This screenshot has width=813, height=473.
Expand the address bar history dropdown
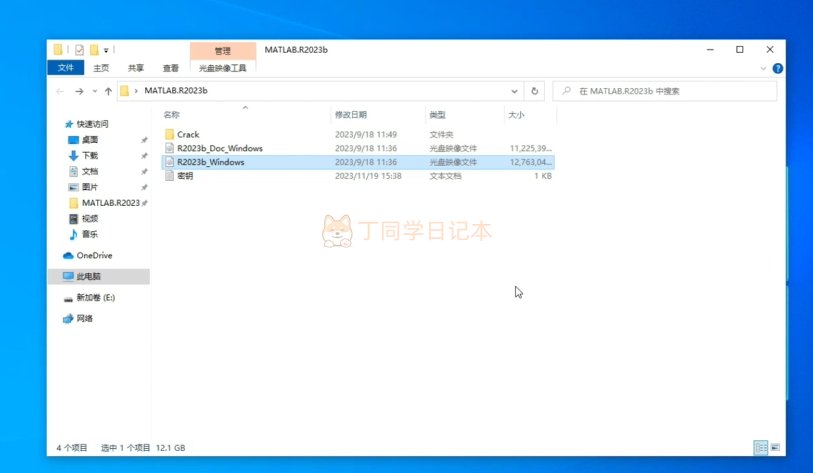click(x=514, y=91)
